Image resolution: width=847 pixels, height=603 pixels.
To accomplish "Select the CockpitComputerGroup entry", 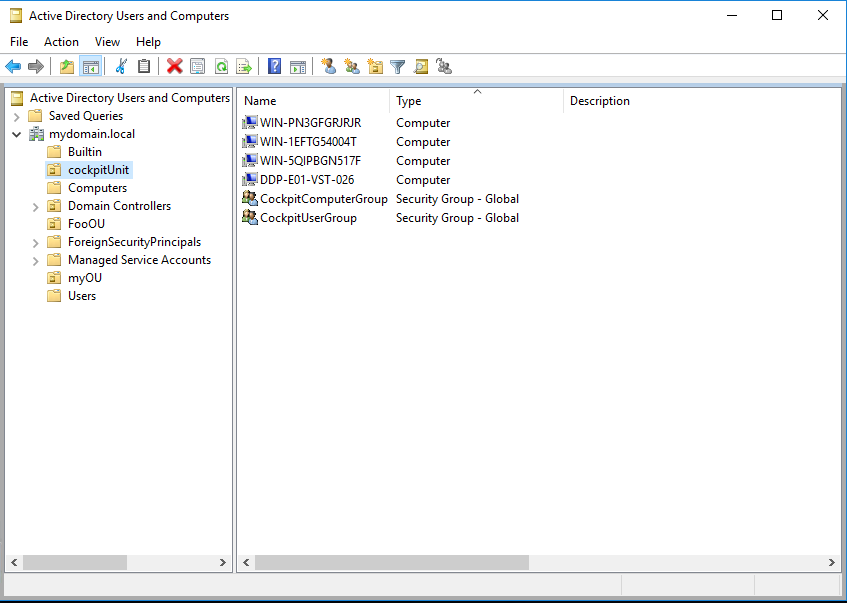I will pos(324,199).
